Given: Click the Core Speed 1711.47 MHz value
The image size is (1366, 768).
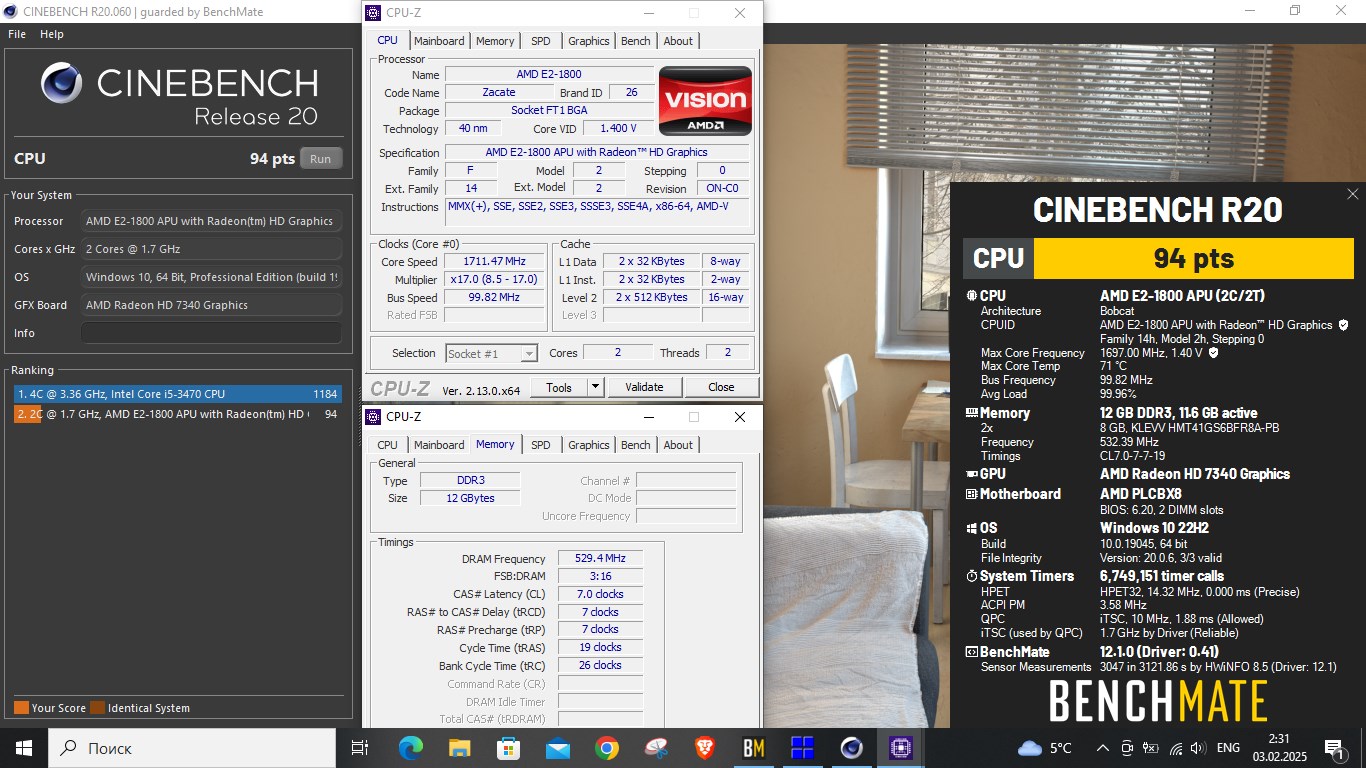Looking at the screenshot, I should click(496, 261).
